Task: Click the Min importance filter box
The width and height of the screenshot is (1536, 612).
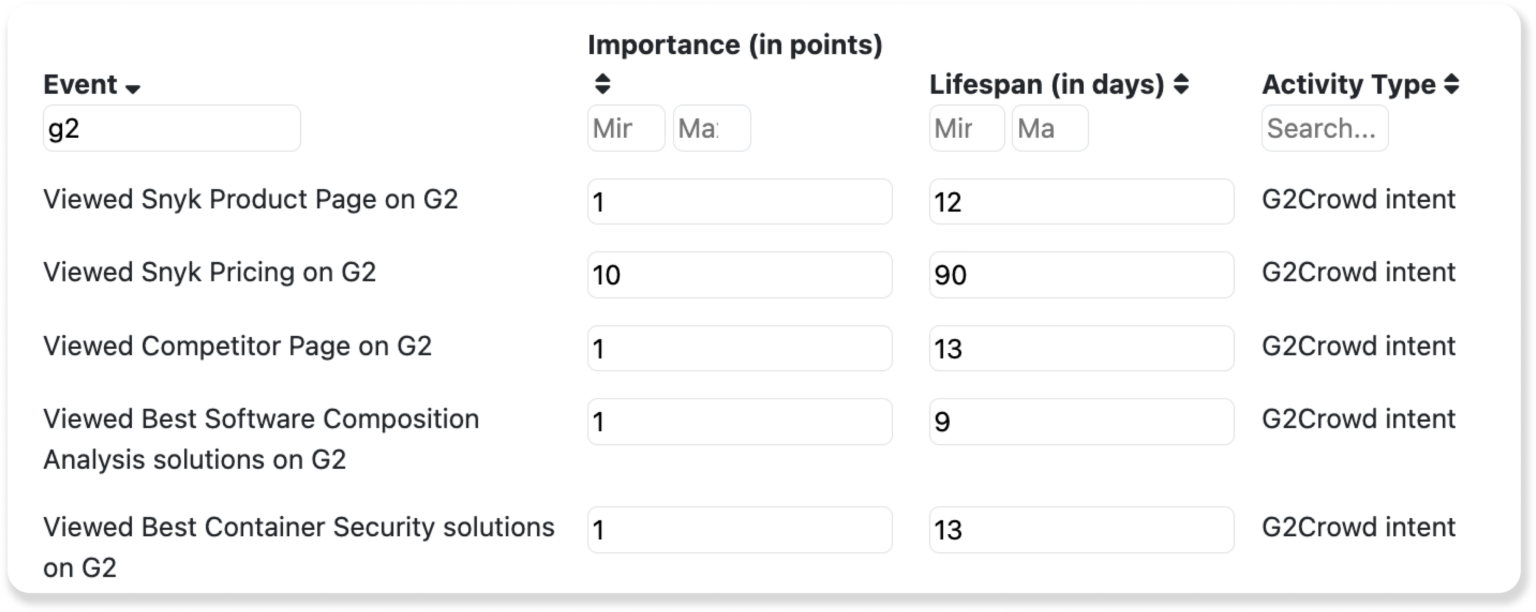Action: pos(626,127)
